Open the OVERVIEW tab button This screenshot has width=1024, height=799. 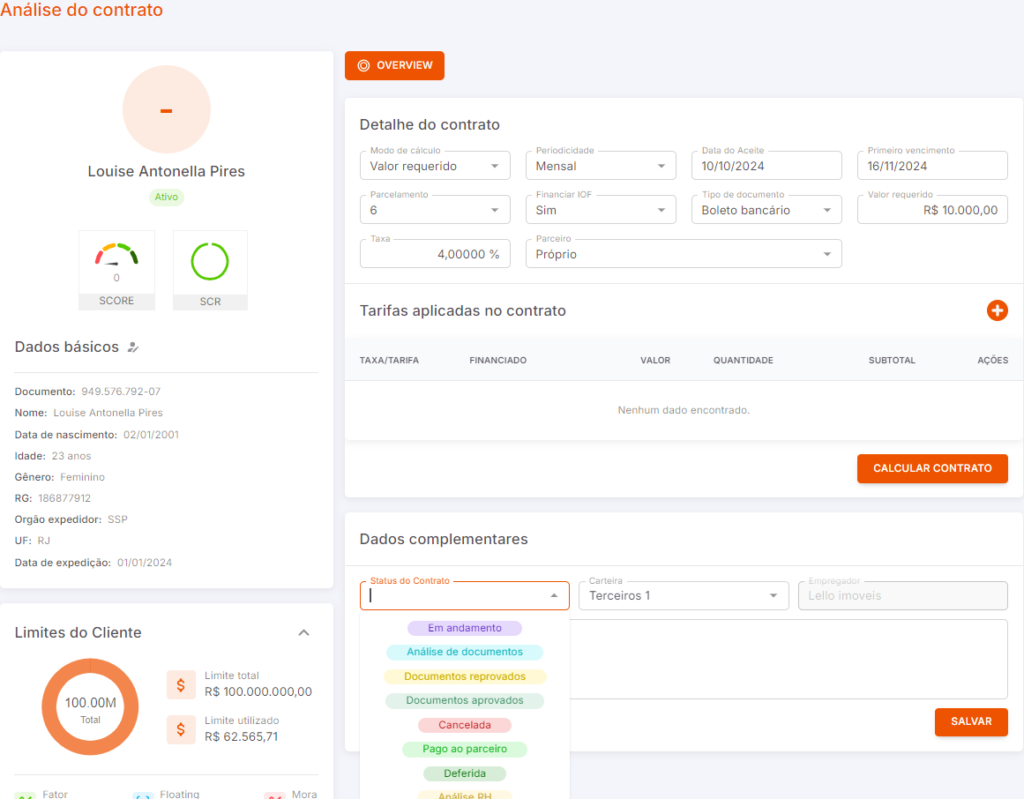click(x=394, y=65)
